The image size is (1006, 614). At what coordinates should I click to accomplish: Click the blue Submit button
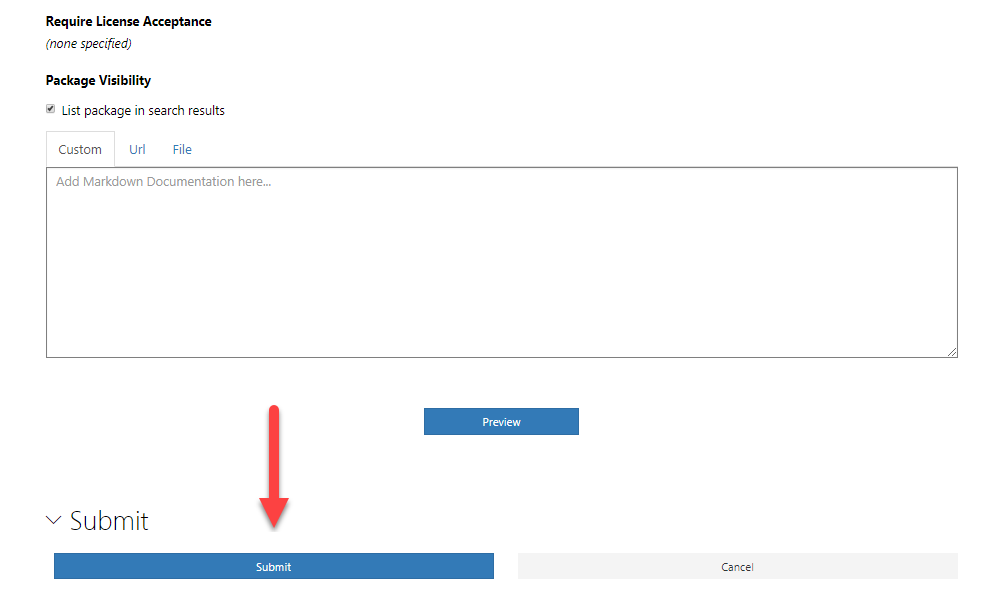[274, 567]
